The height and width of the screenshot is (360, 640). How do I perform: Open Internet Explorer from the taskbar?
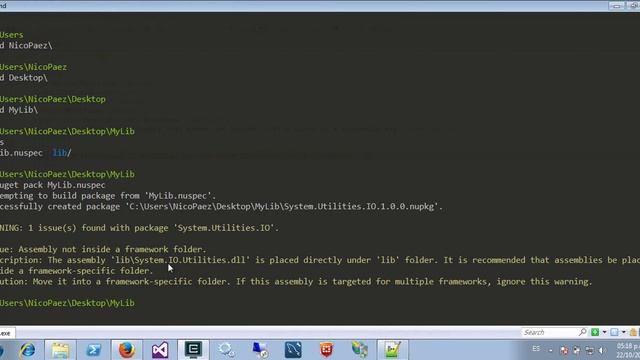28,350
